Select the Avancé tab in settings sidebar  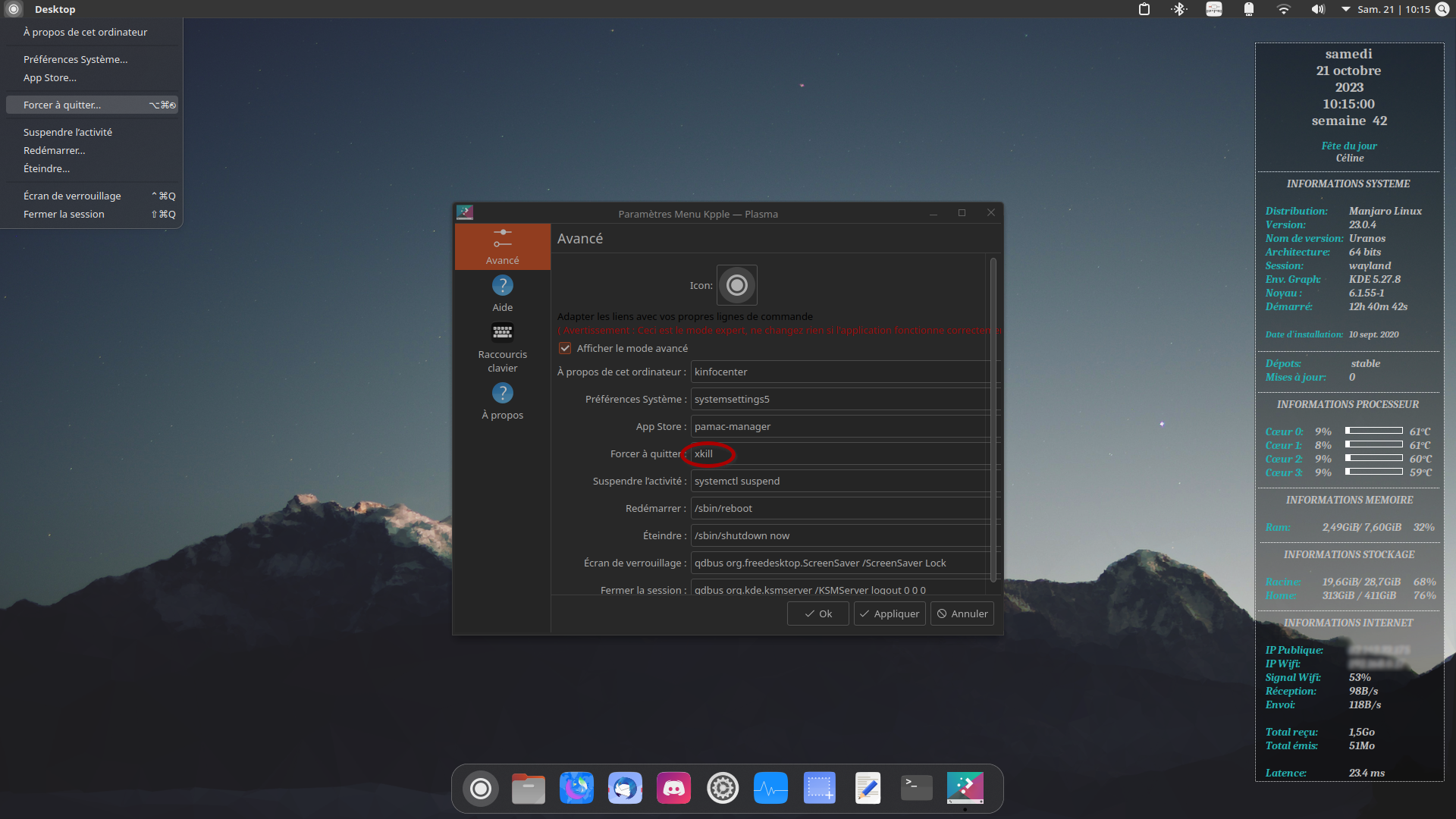click(502, 246)
